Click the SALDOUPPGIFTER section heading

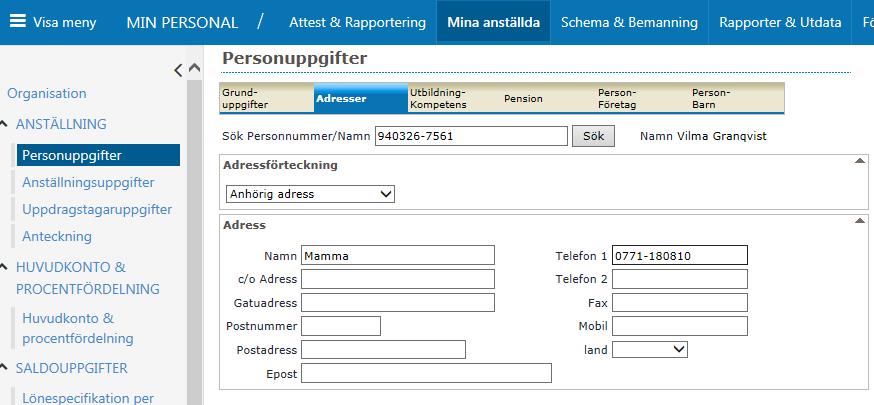coord(71,368)
